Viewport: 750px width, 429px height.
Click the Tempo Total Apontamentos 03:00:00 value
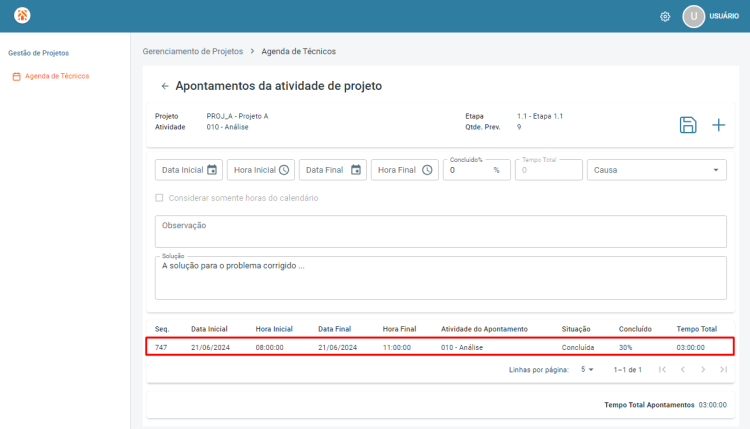[713, 405]
